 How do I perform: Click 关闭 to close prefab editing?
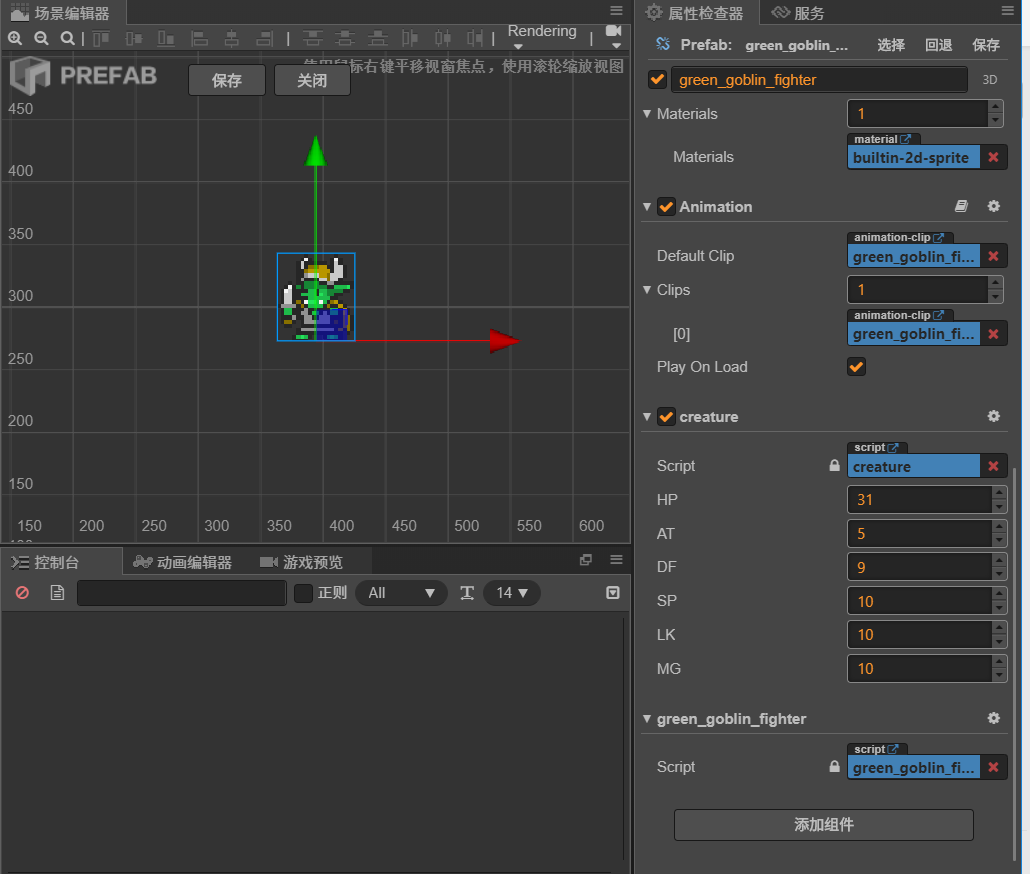tap(312, 80)
